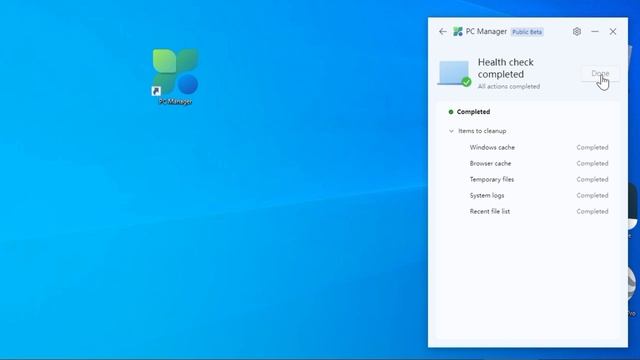Click the laptop health check icon
The image size is (640, 360).
pos(454,73)
